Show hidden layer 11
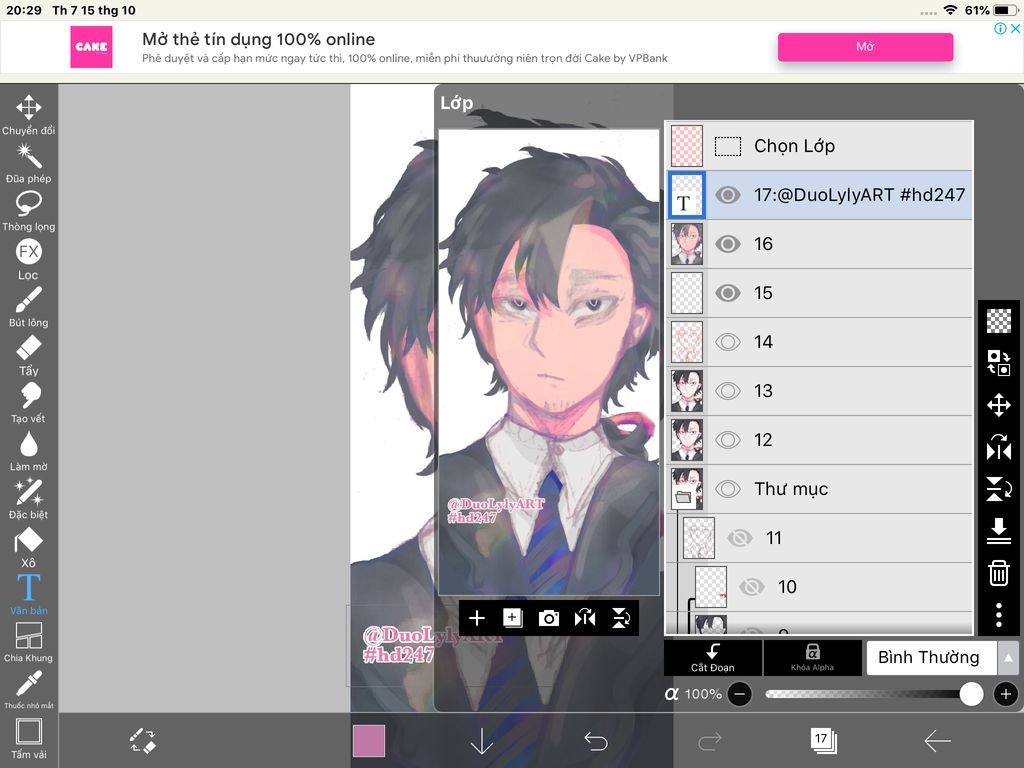The image size is (1024, 768). tap(739, 537)
